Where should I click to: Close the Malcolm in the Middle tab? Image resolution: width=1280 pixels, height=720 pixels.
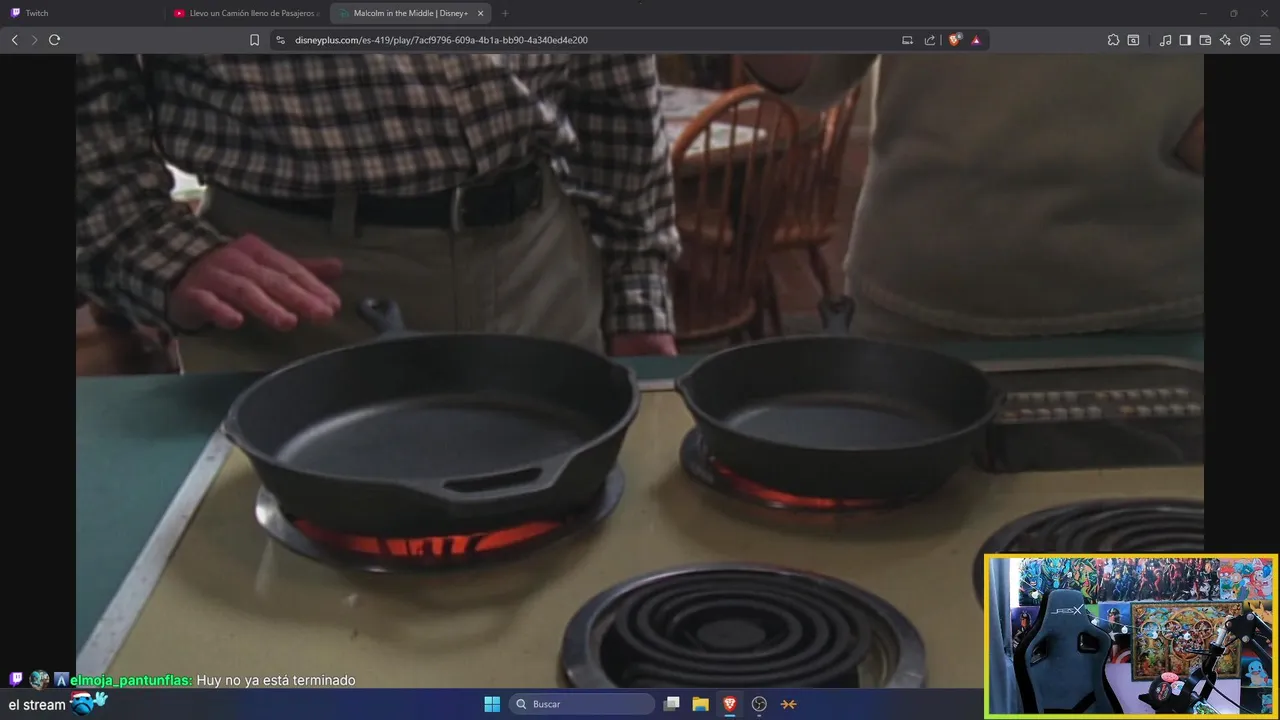pyautogui.click(x=480, y=13)
